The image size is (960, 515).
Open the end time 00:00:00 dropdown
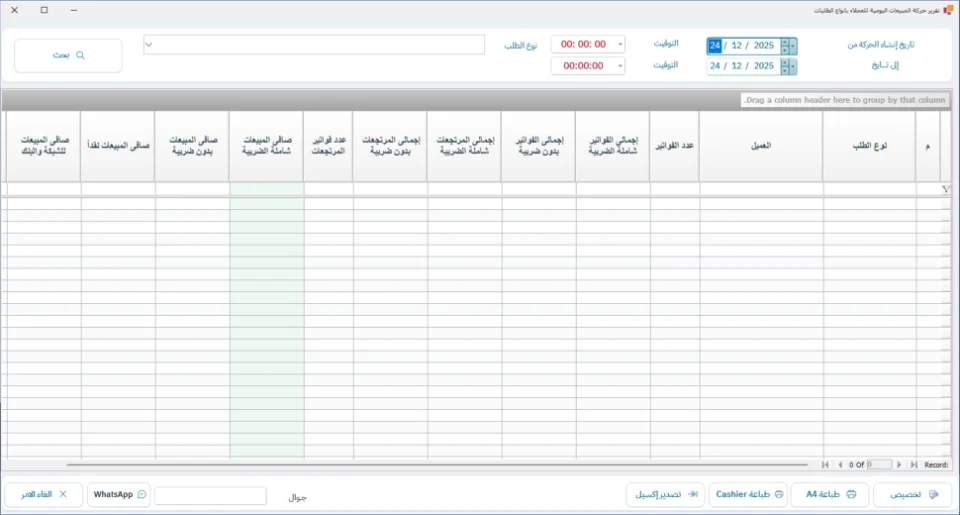coord(620,66)
